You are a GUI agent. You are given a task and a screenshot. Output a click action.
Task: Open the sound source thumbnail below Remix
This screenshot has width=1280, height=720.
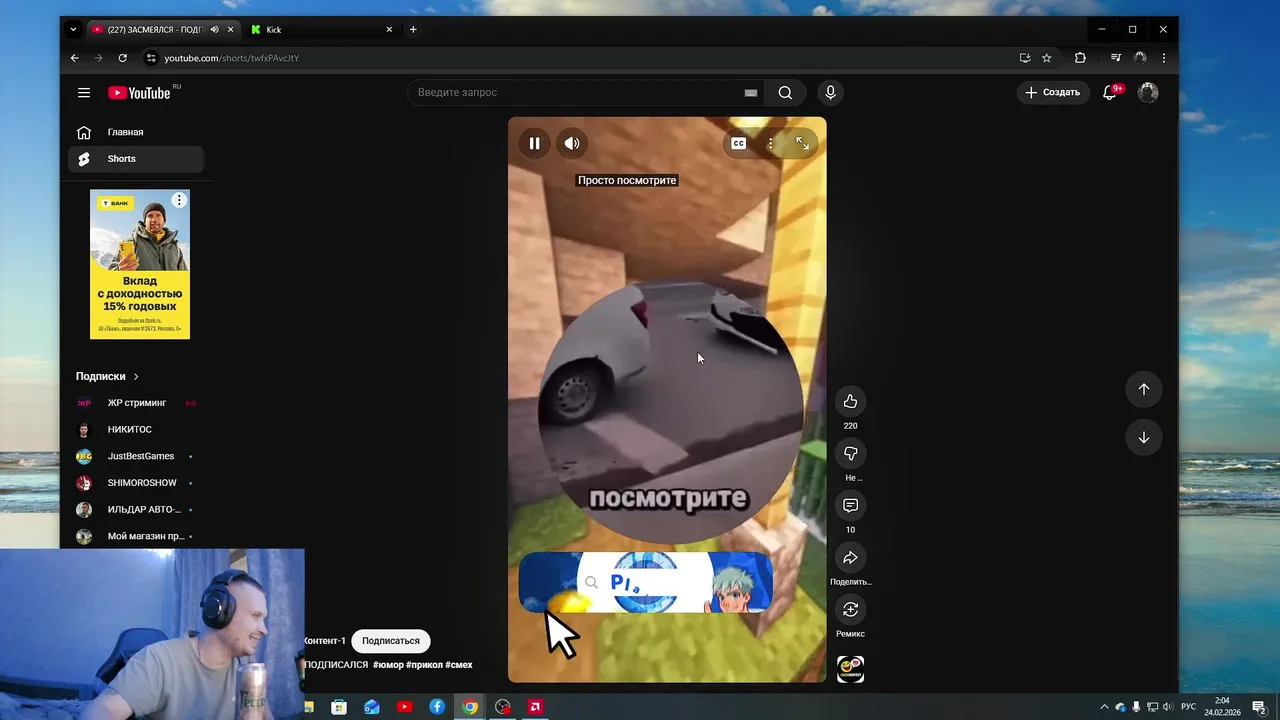click(x=850, y=669)
